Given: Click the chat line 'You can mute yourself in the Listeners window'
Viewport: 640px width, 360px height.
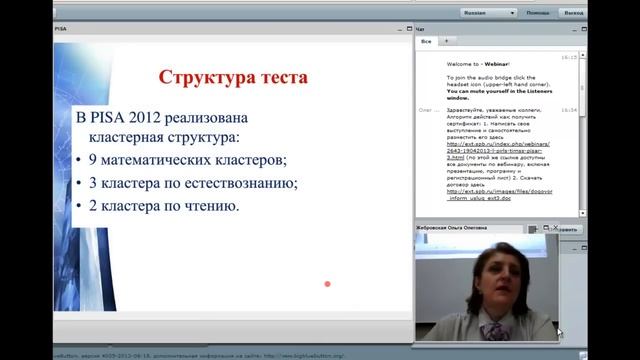Looking at the screenshot, I should [x=499, y=95].
